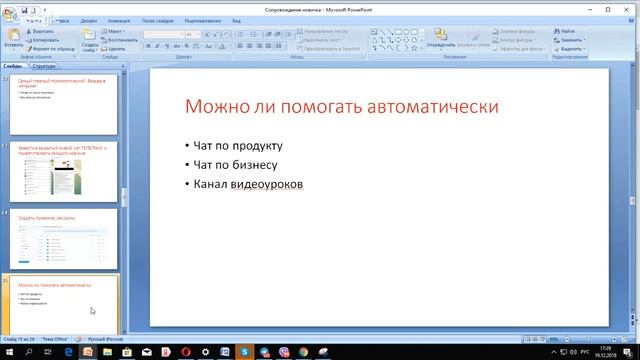
Task: Open Заливка фигуры shape fill options
Action: 514,31
